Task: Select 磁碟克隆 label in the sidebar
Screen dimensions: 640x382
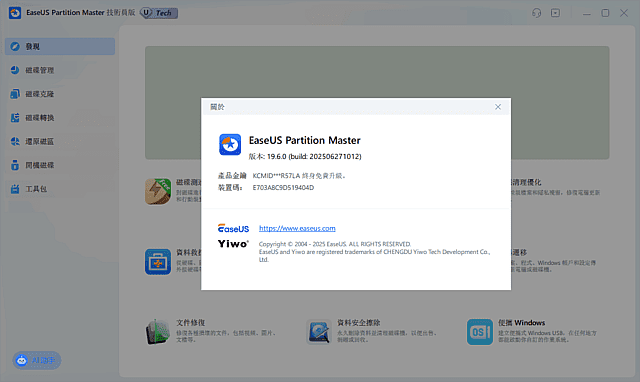Action: [x=40, y=94]
